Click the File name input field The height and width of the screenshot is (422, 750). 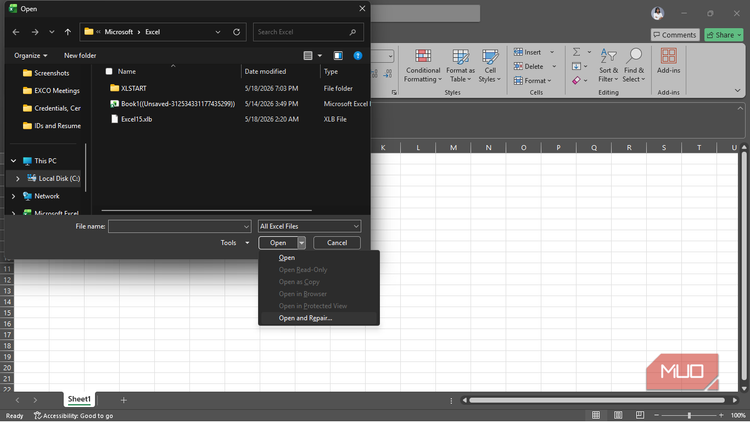pos(179,226)
